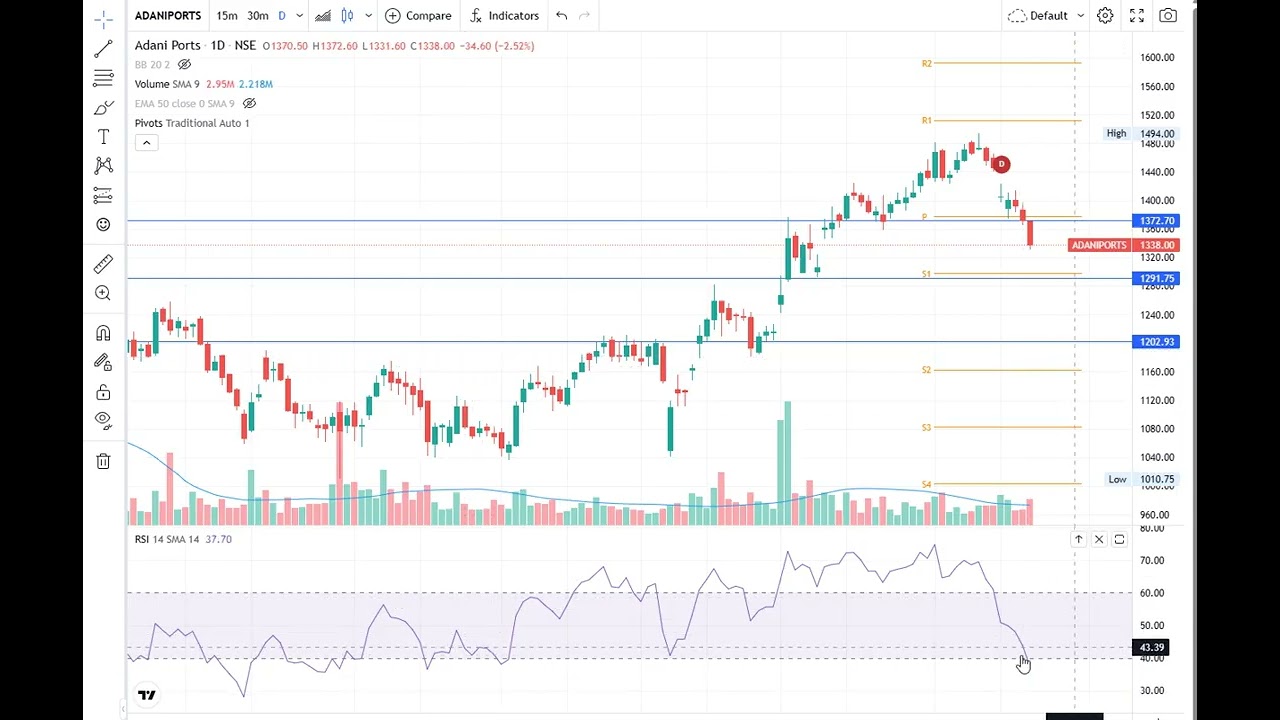The image size is (1280, 720).
Task: Select the EMA 50 close legend label
Action: click(185, 104)
